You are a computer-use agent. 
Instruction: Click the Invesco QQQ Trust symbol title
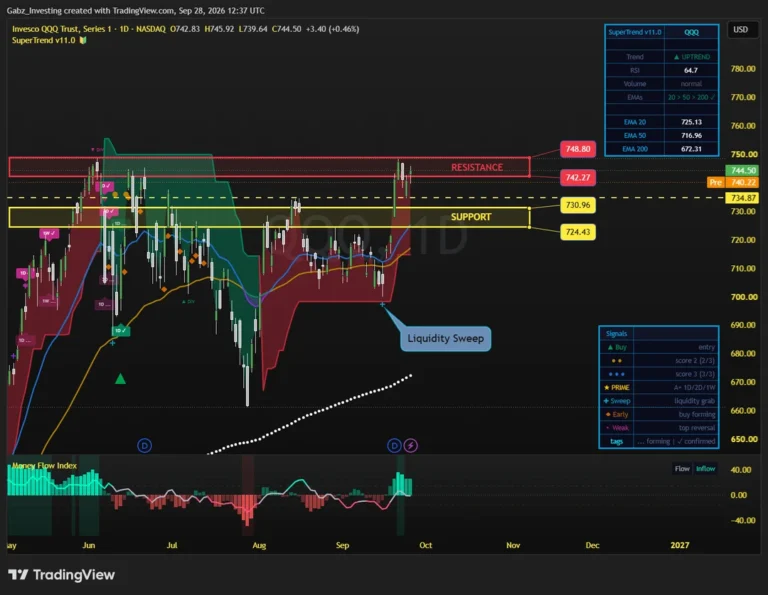point(89,29)
